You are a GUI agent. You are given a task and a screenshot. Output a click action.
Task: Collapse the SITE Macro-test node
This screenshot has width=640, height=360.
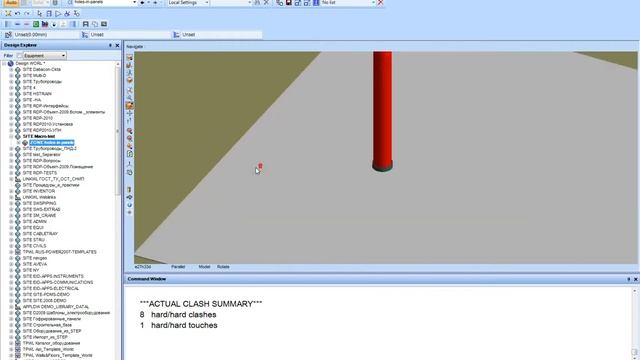(11, 136)
